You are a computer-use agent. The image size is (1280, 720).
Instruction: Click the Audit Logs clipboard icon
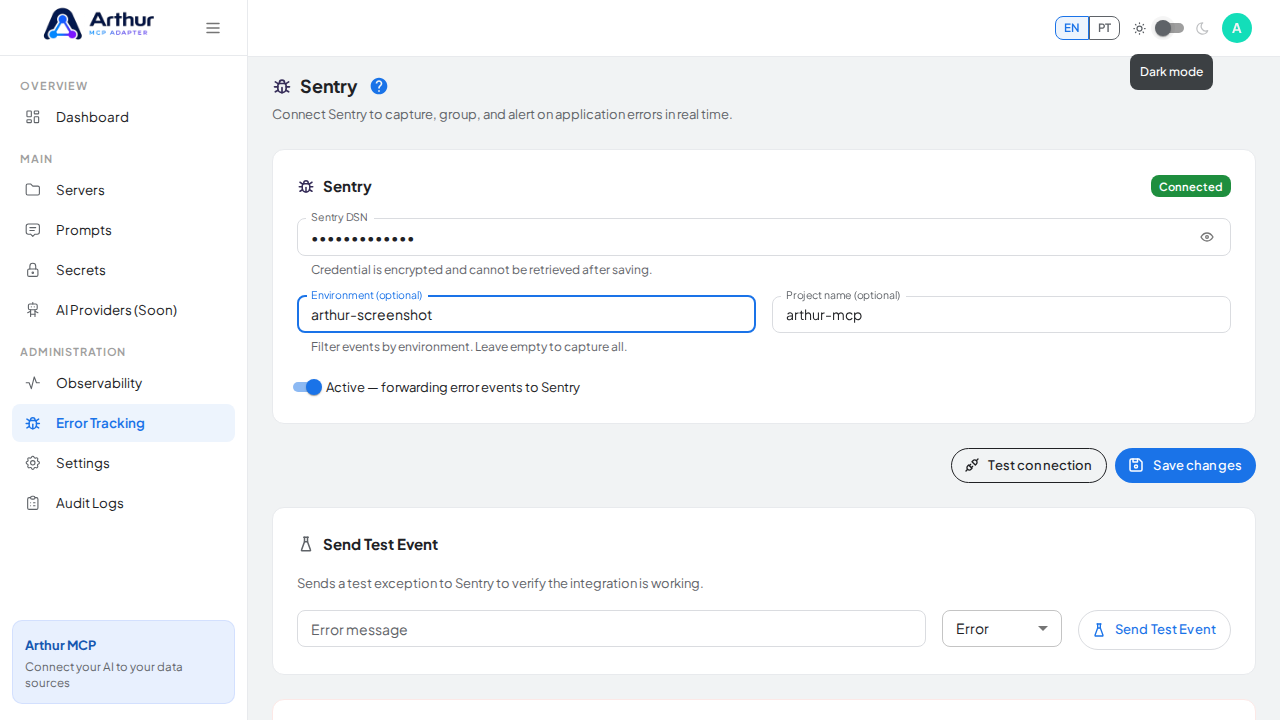pos(33,503)
